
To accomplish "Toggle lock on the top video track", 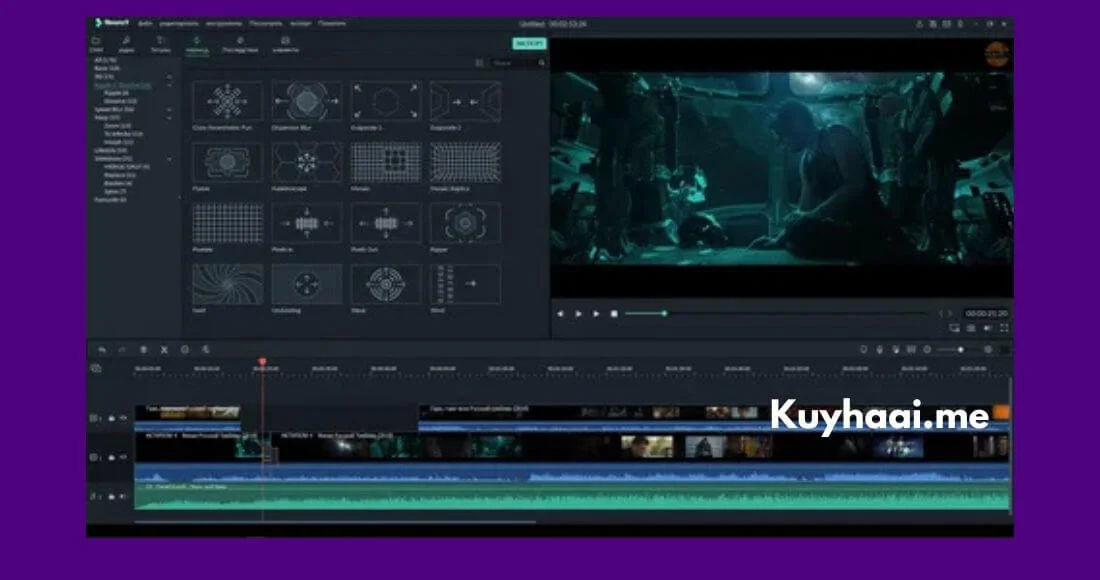I will pyautogui.click(x=112, y=419).
